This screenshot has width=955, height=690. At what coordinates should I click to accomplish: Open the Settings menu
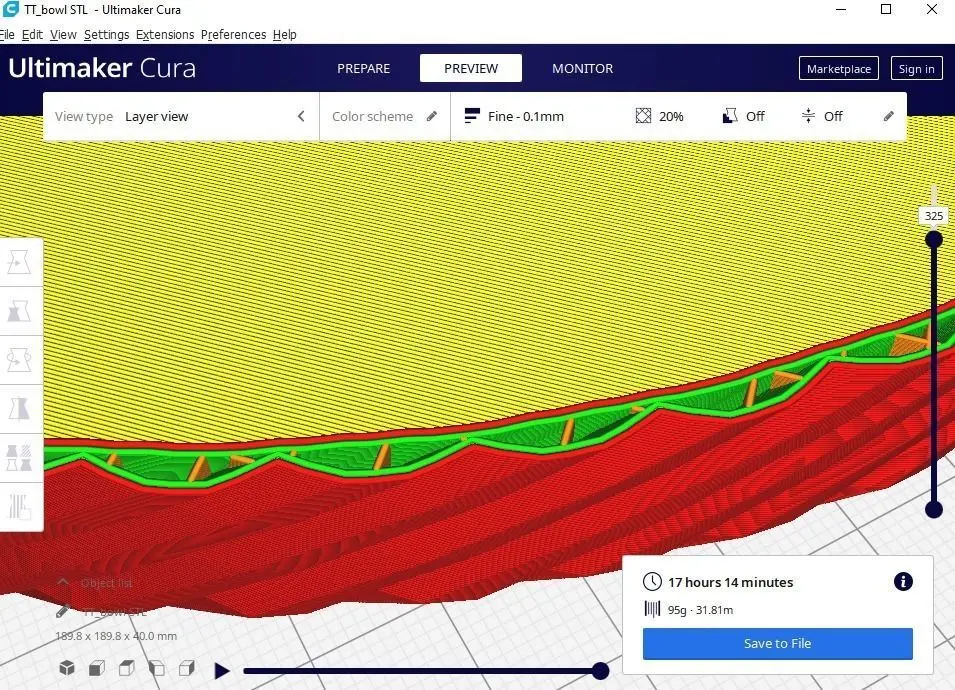pos(107,34)
